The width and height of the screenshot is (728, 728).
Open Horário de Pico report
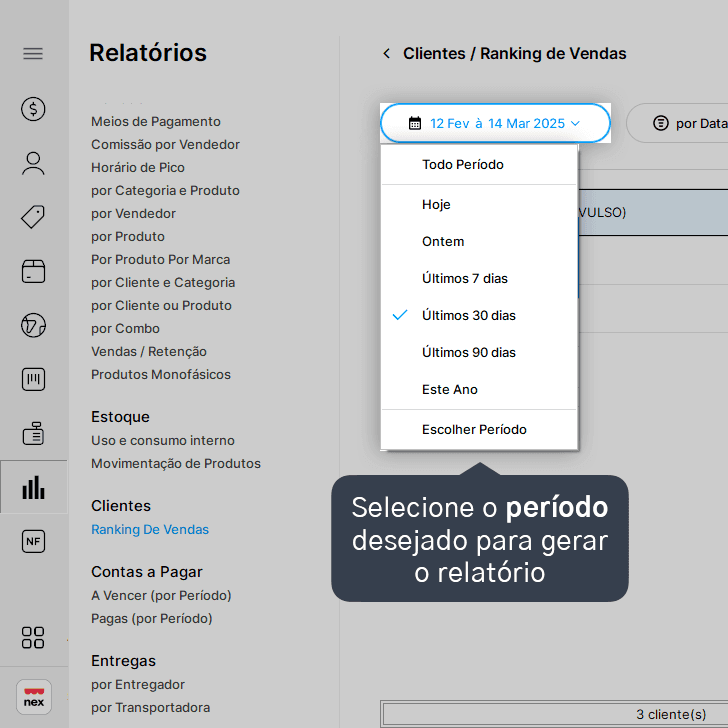pos(138,168)
